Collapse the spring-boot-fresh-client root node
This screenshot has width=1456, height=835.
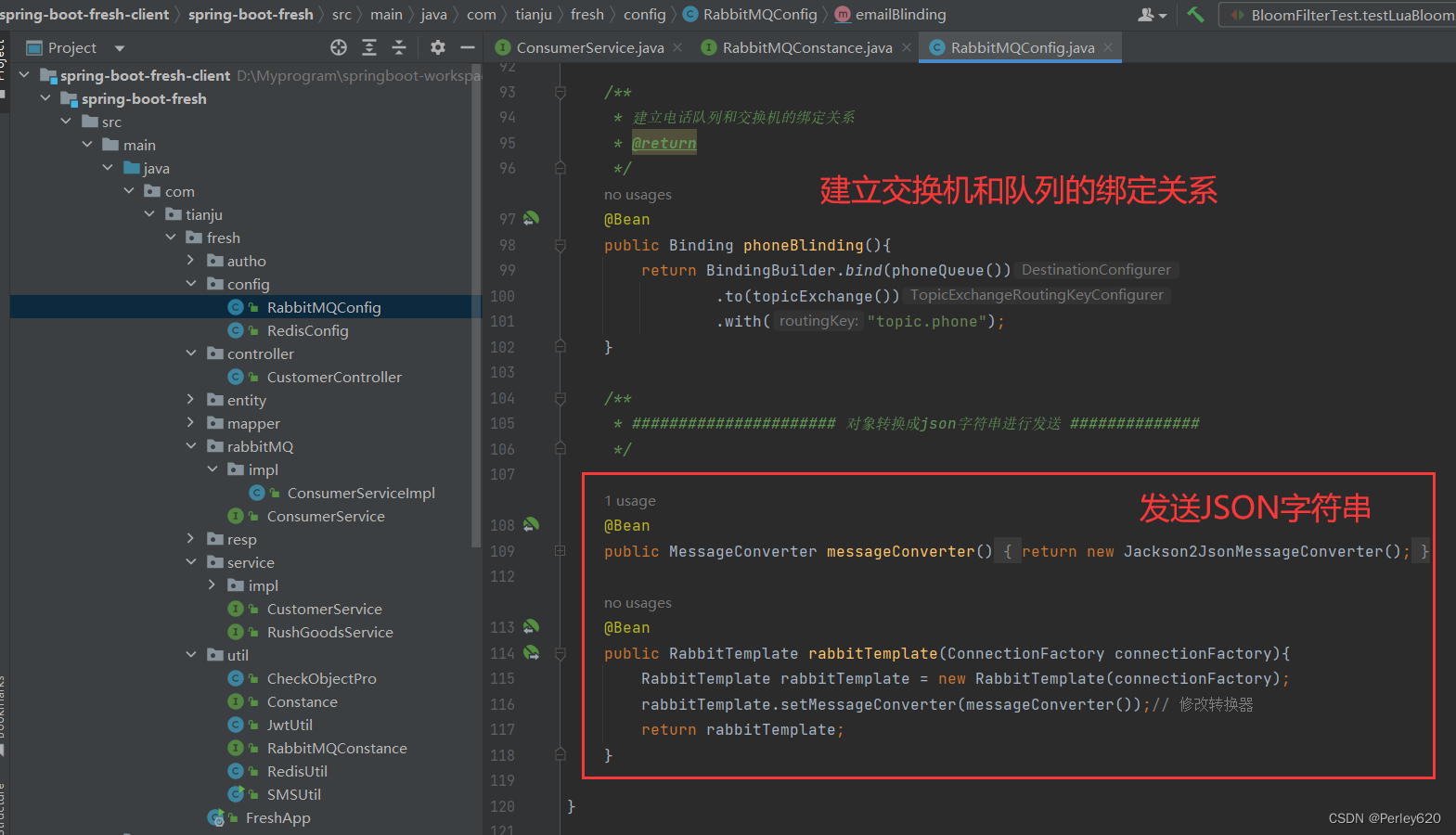[24, 75]
